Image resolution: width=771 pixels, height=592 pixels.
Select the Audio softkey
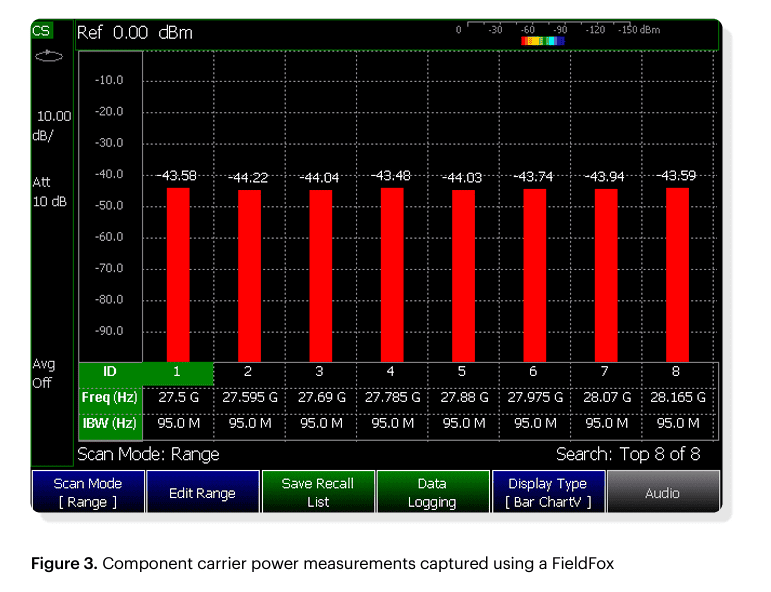(x=663, y=492)
